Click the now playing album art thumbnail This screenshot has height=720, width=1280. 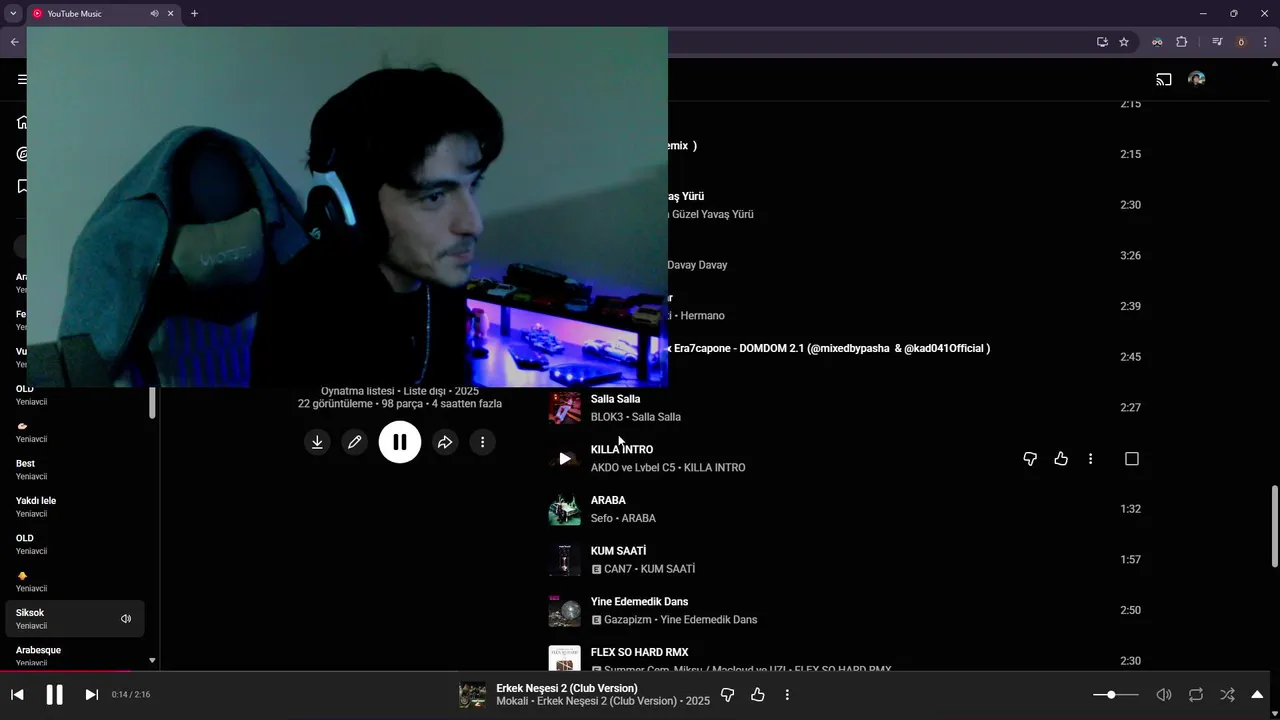pyautogui.click(x=472, y=695)
